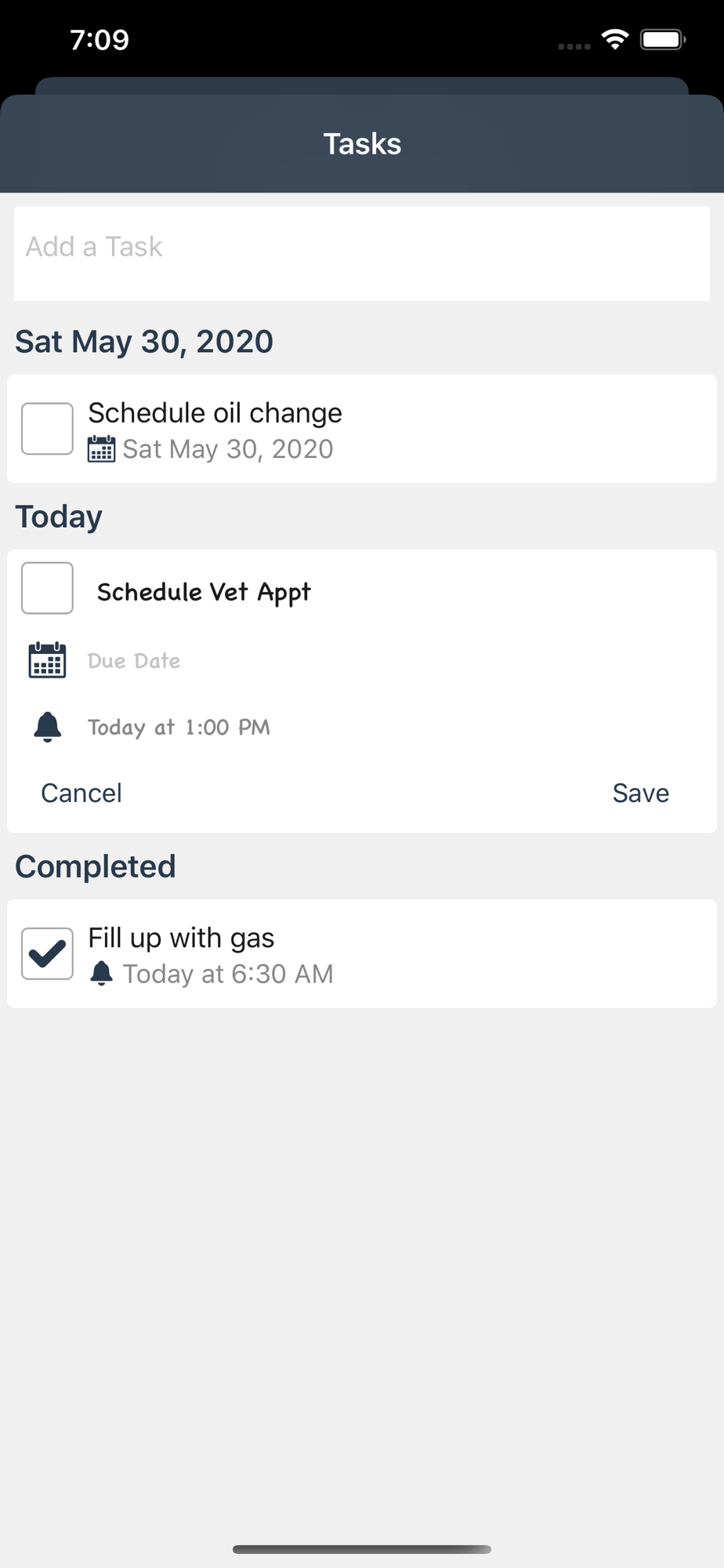Change the Today at 1:00 PM reminder time
This screenshot has height=1568, width=724.
179,728
